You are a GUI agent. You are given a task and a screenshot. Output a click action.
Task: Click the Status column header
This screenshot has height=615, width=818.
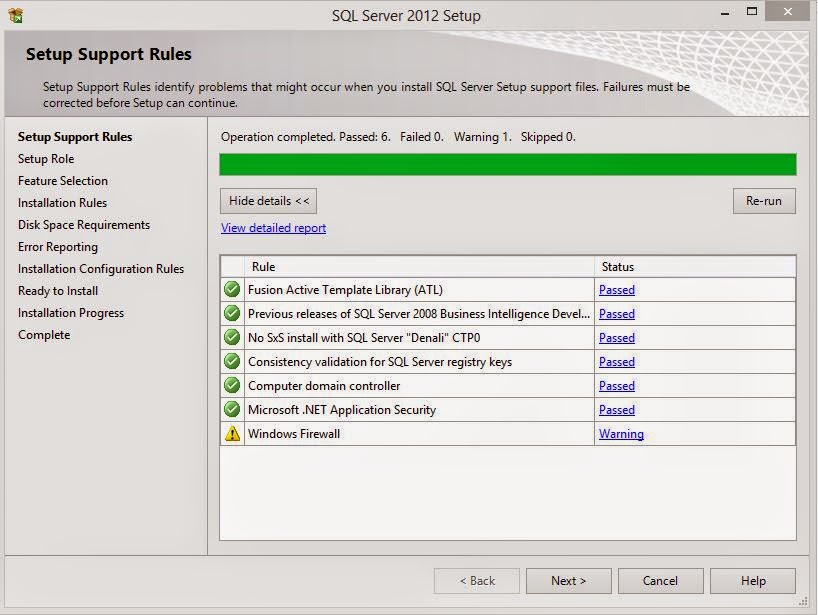click(x=617, y=267)
